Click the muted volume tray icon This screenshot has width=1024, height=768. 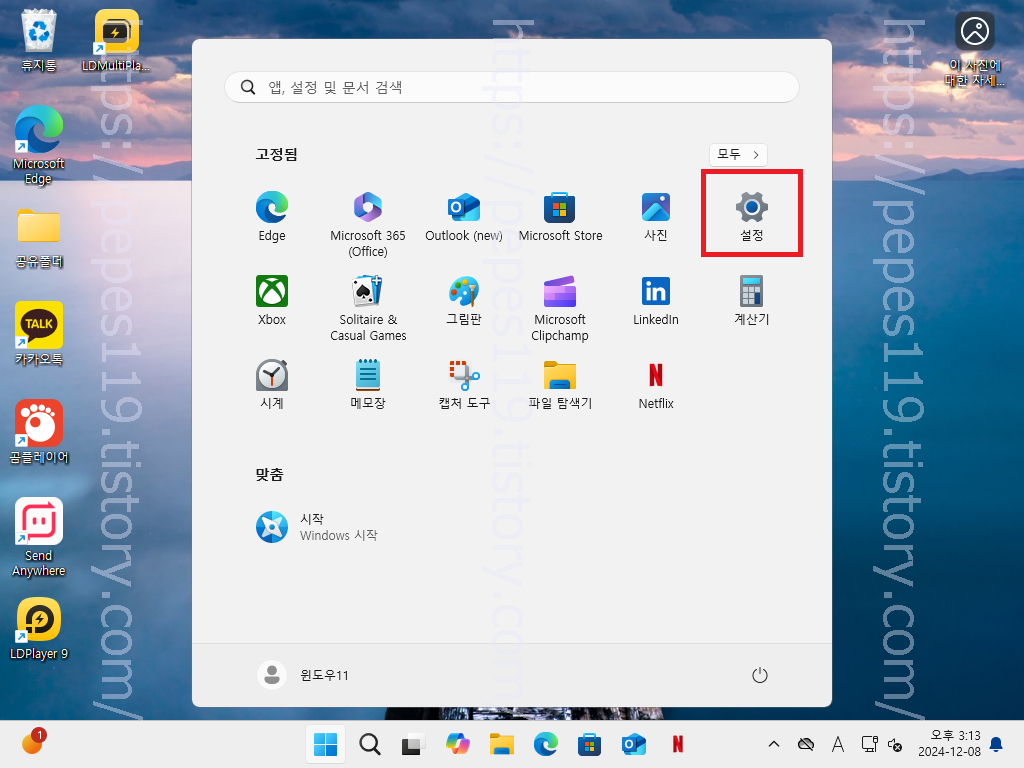click(895, 744)
